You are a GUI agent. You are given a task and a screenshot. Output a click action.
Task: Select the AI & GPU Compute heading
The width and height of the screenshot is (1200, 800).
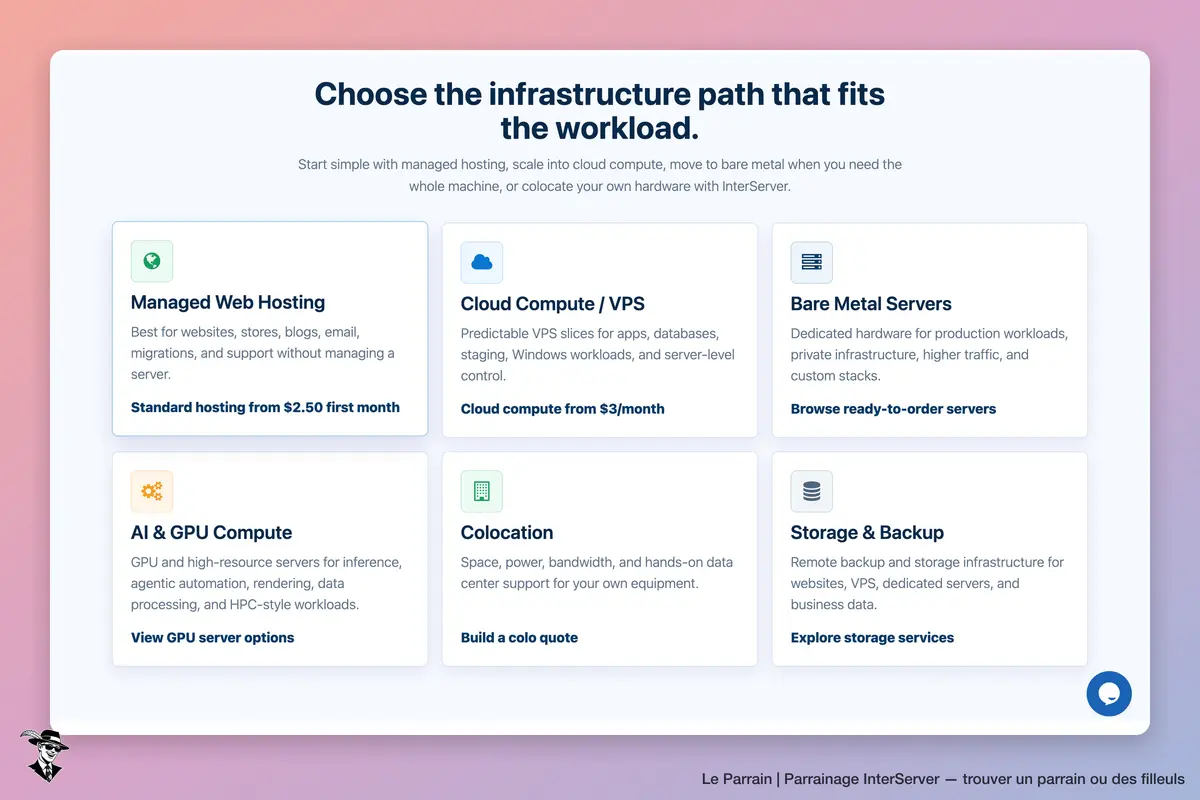[212, 532]
